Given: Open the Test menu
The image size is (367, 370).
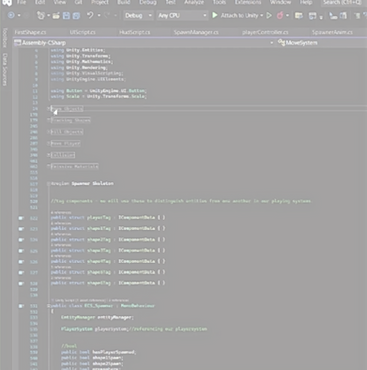Looking at the screenshot, I should point(171,2).
